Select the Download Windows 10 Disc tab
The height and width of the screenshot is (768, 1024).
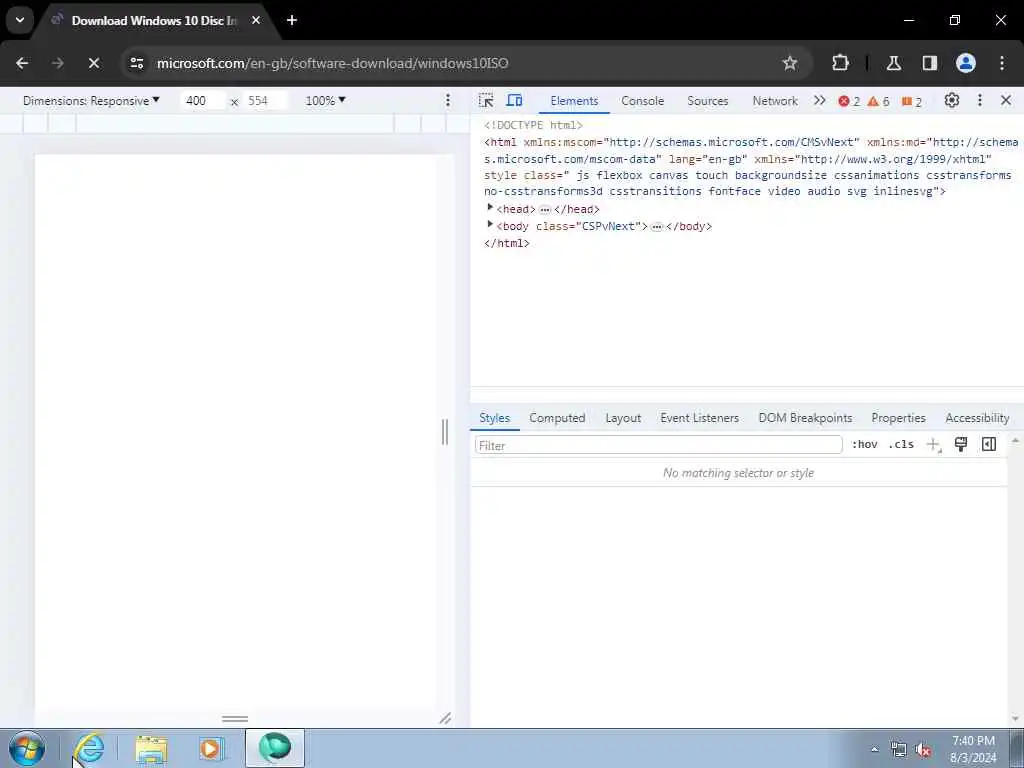(154, 20)
